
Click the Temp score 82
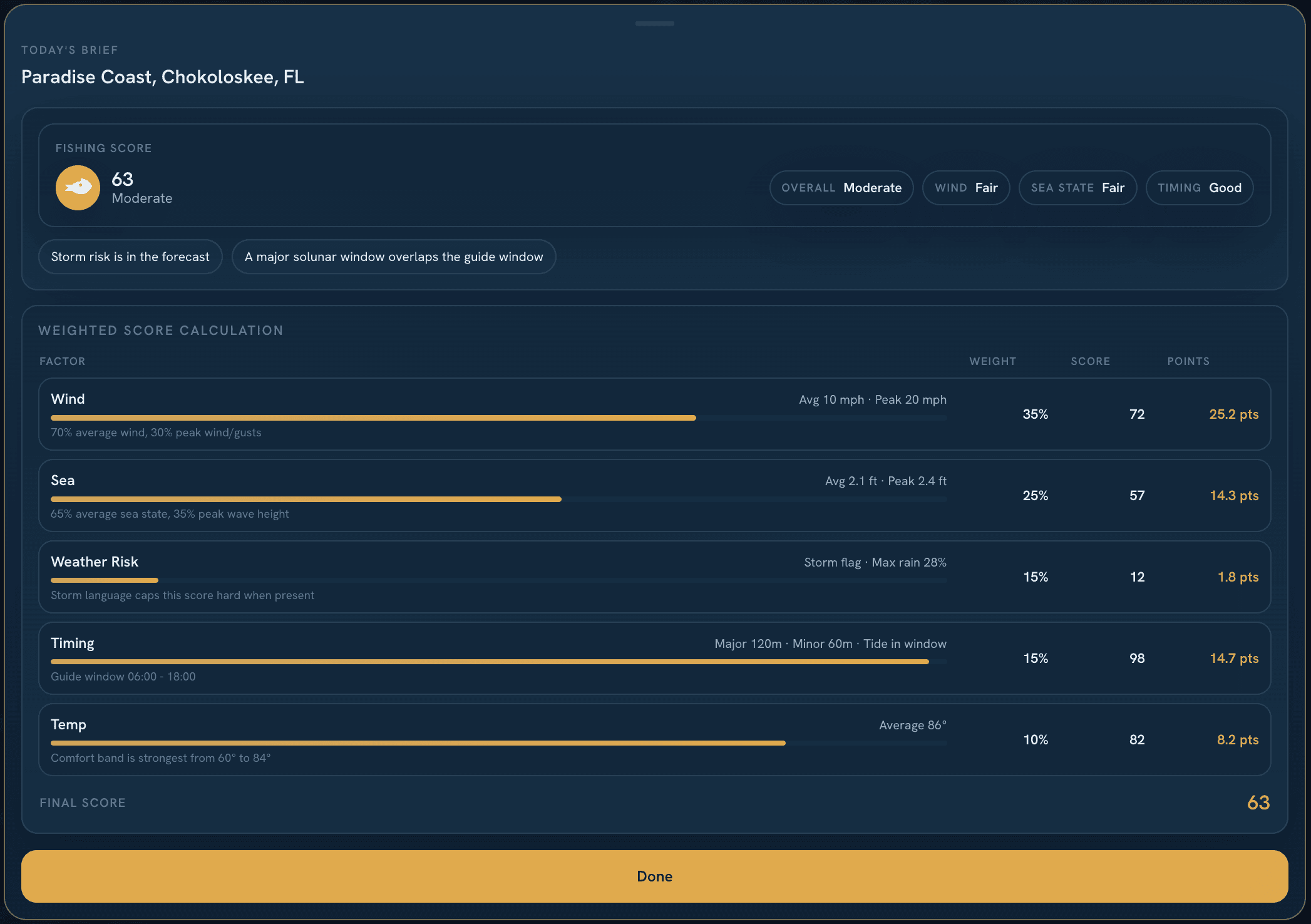click(x=1137, y=739)
